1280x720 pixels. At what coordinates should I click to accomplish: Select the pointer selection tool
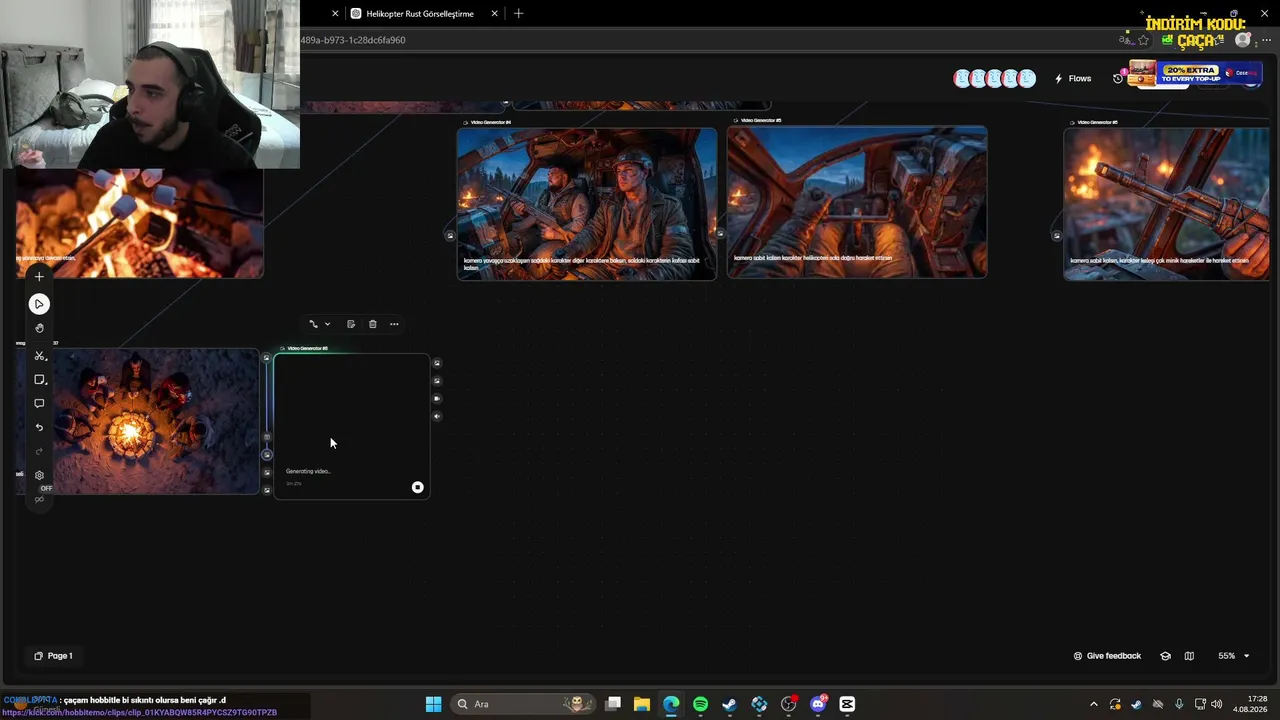pos(39,304)
